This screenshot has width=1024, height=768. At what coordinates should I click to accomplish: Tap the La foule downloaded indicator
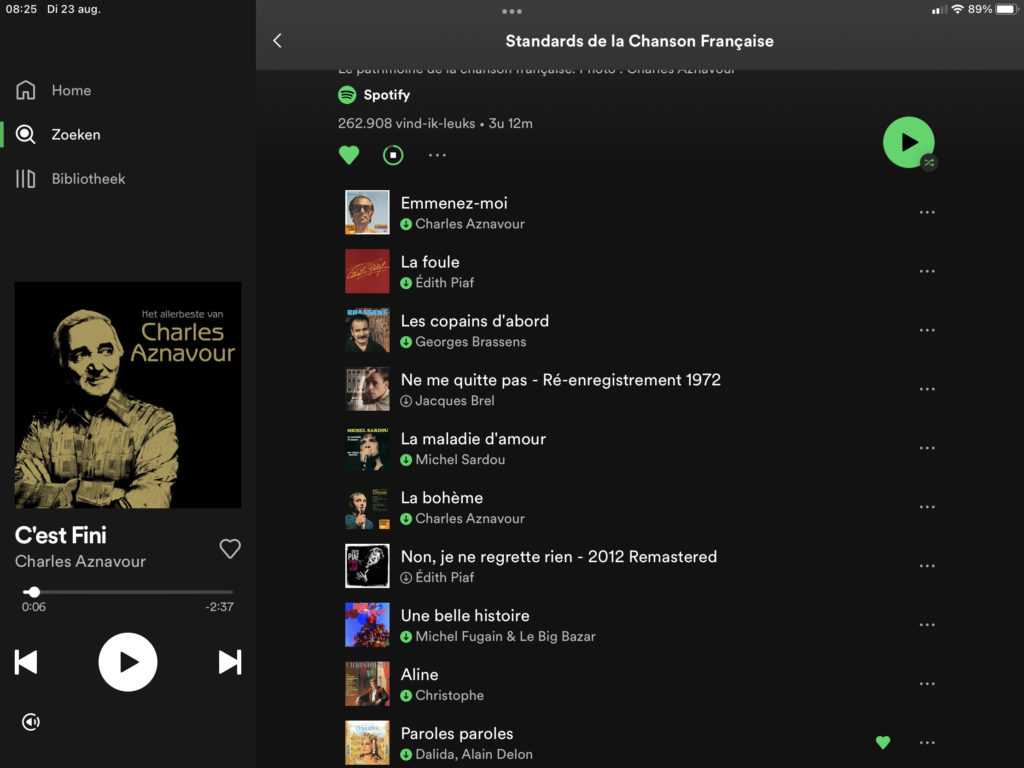pyautogui.click(x=406, y=283)
